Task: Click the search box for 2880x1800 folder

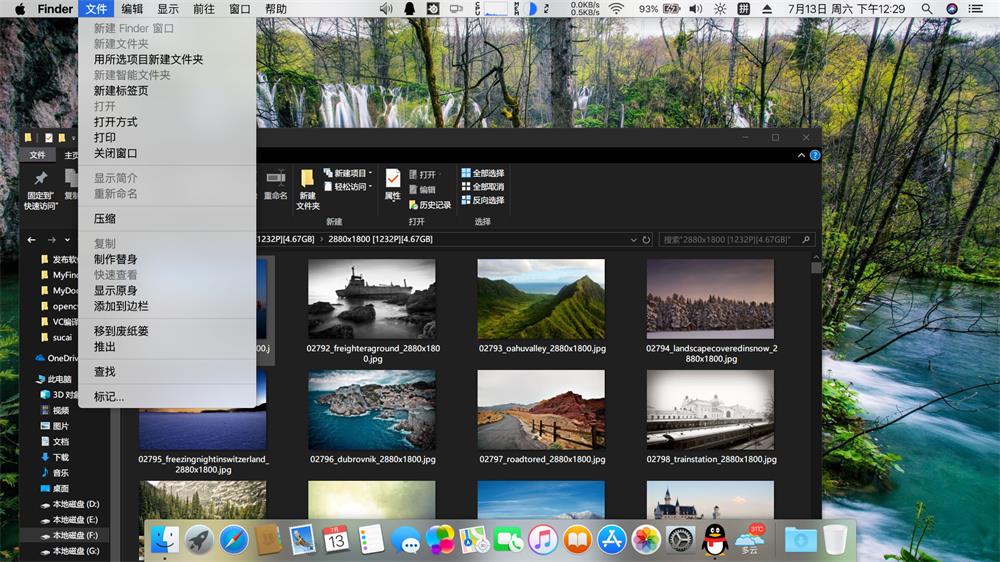Action: coord(735,240)
